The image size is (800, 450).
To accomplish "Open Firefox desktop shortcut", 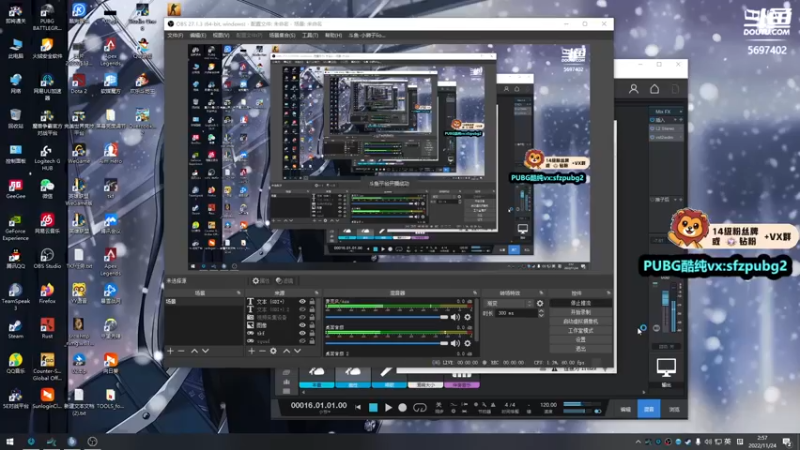I will 47,294.
